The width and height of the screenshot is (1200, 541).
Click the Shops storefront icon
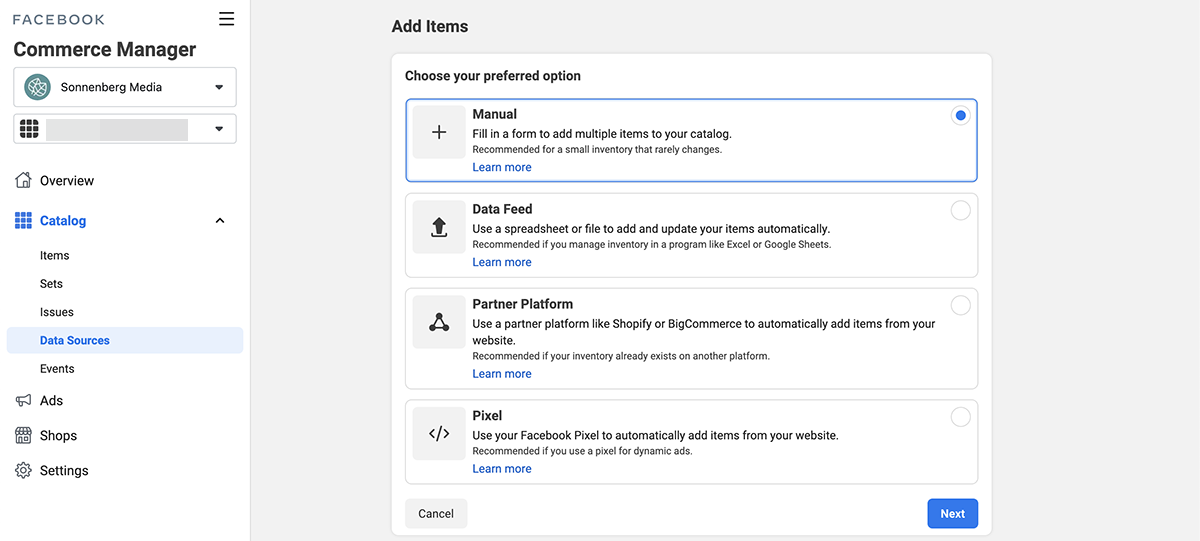point(23,436)
